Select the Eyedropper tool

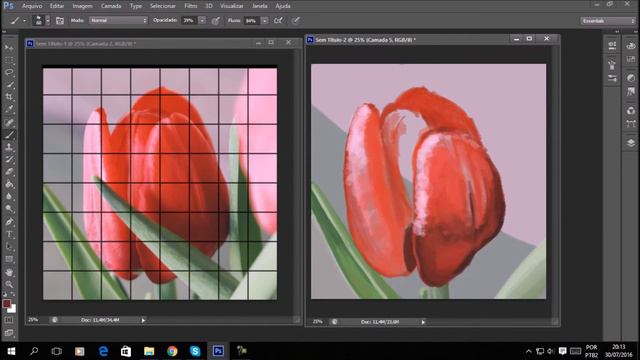coord(9,109)
